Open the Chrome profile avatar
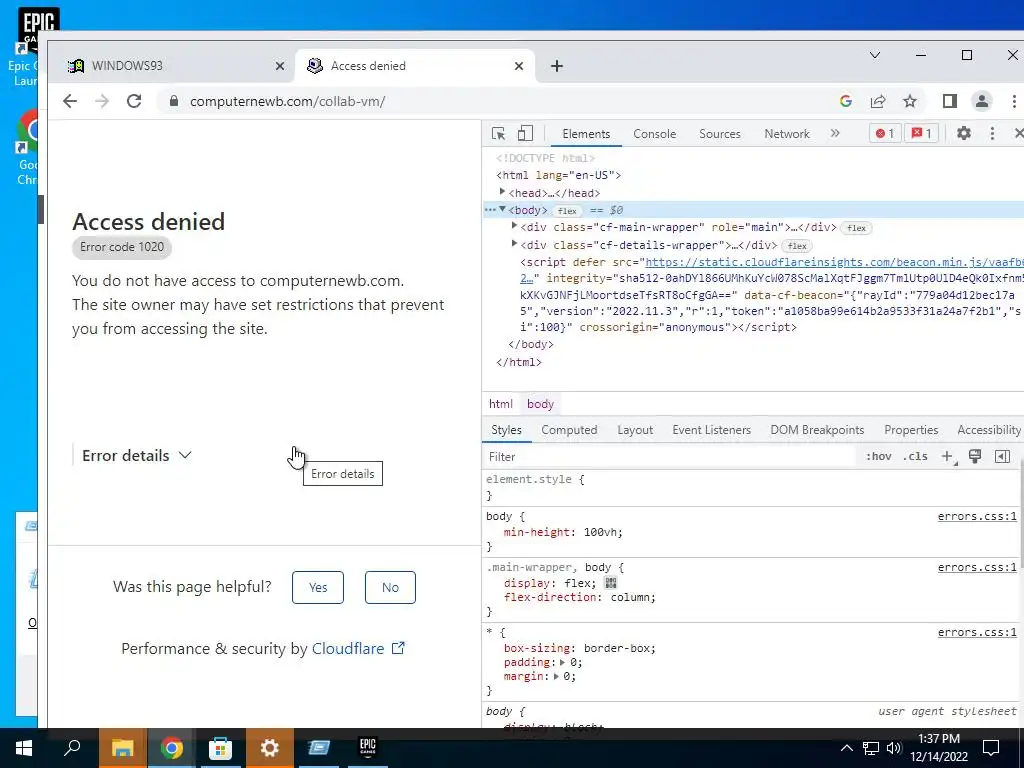Viewport: 1024px width, 768px height. coord(982,101)
